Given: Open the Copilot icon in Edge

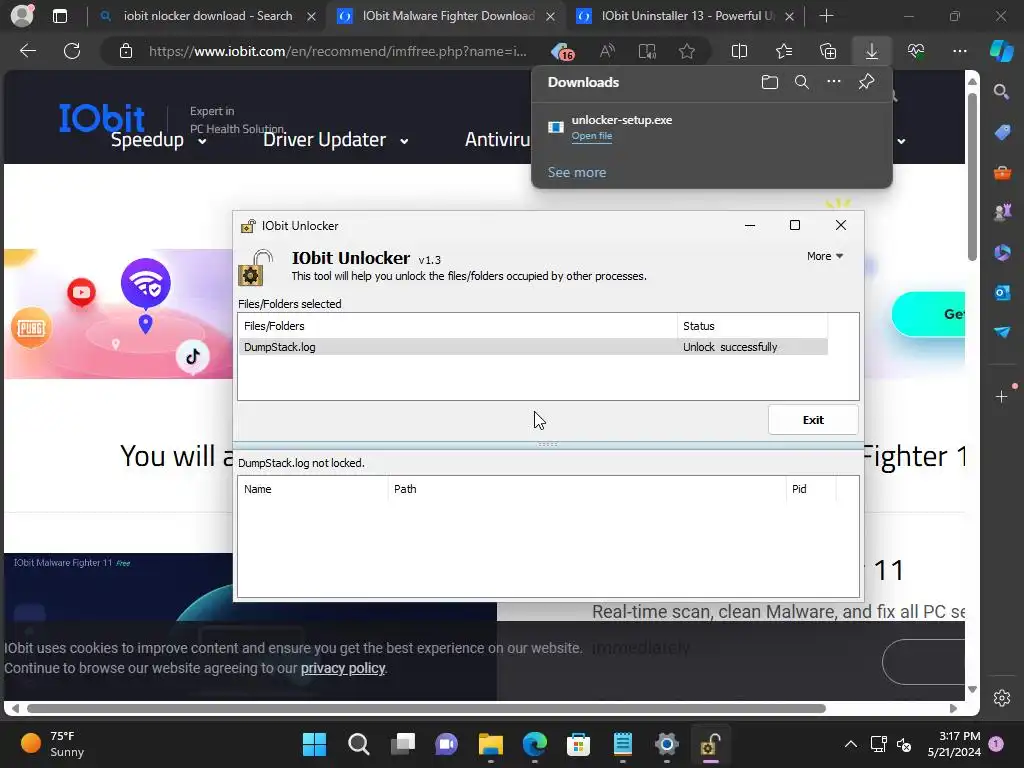Looking at the screenshot, I should pos(1001,51).
